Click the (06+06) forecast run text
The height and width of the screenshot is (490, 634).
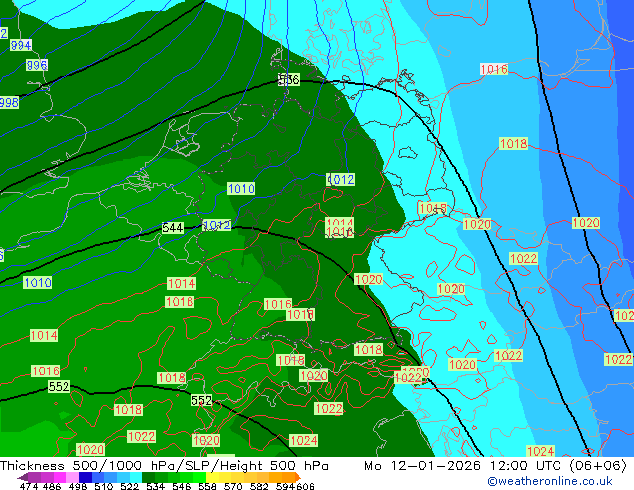598,465
